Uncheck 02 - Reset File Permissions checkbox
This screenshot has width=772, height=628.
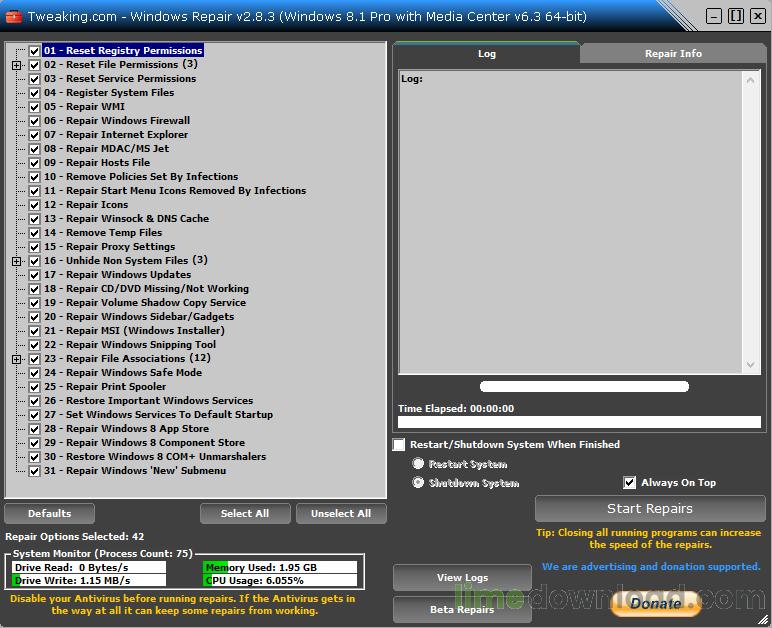pos(34,65)
